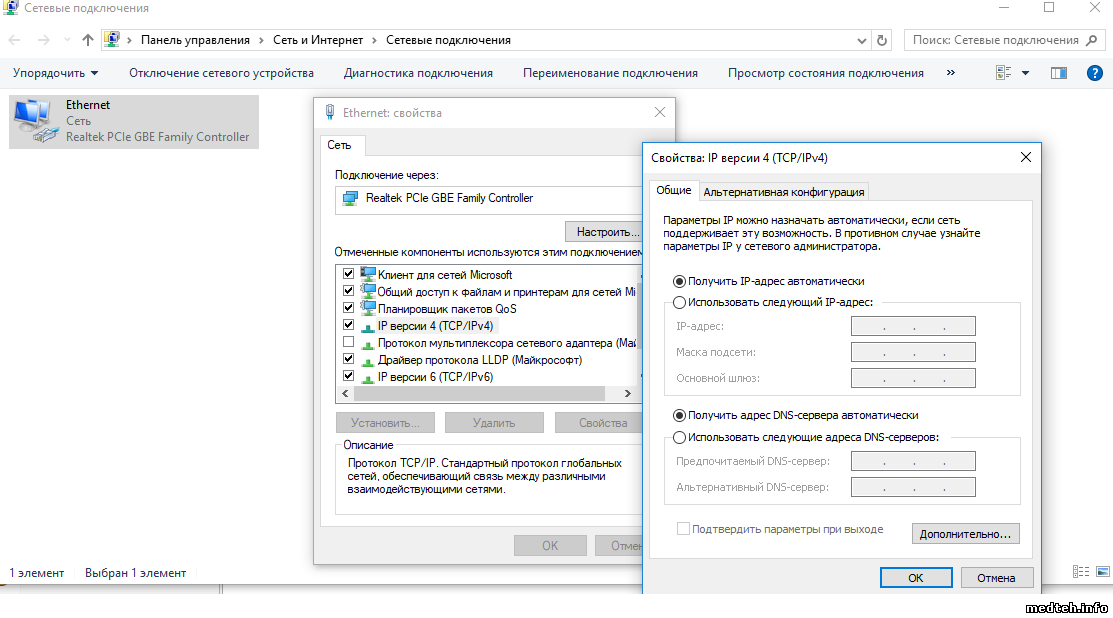Select 'Использовать следующие адреса DNS-серверов' option

[680, 437]
